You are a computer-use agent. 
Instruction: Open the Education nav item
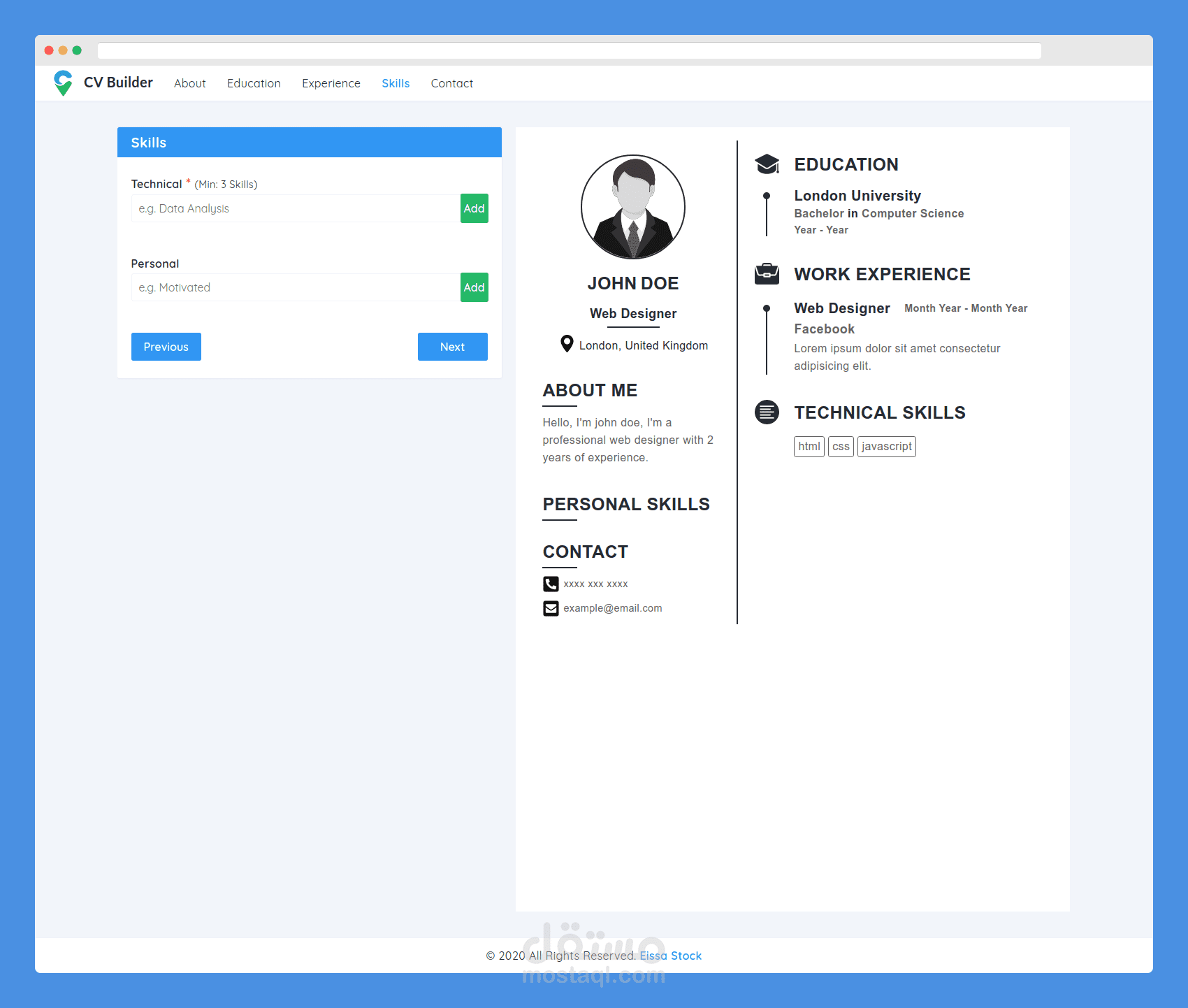pyautogui.click(x=254, y=83)
